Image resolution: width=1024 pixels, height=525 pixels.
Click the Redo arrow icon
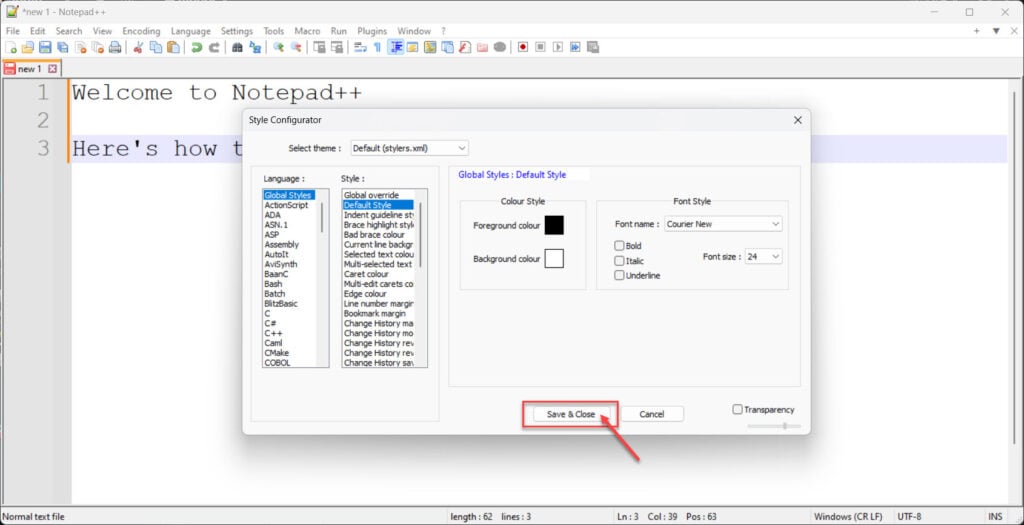point(214,47)
